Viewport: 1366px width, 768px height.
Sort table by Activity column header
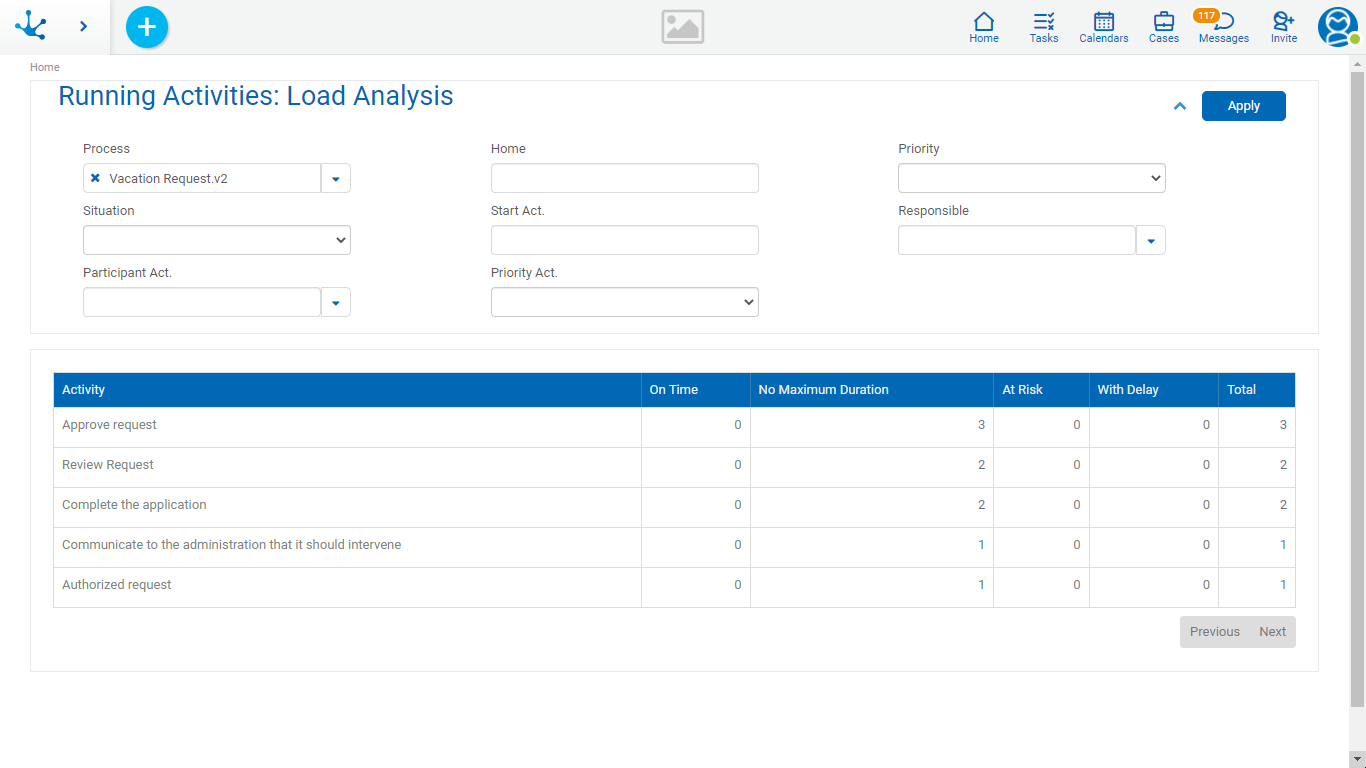[84, 390]
